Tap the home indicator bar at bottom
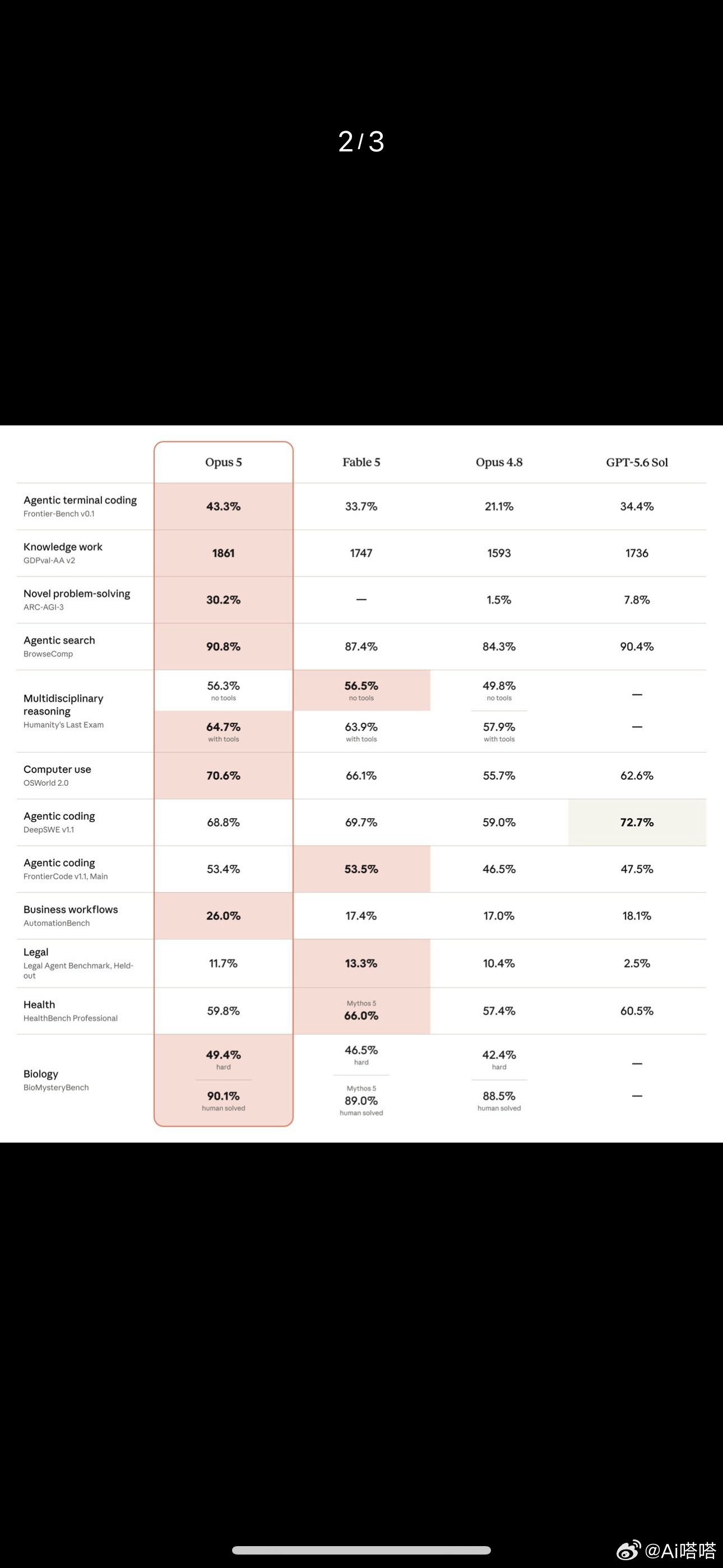Viewport: 723px width, 1568px height. [x=361, y=1549]
